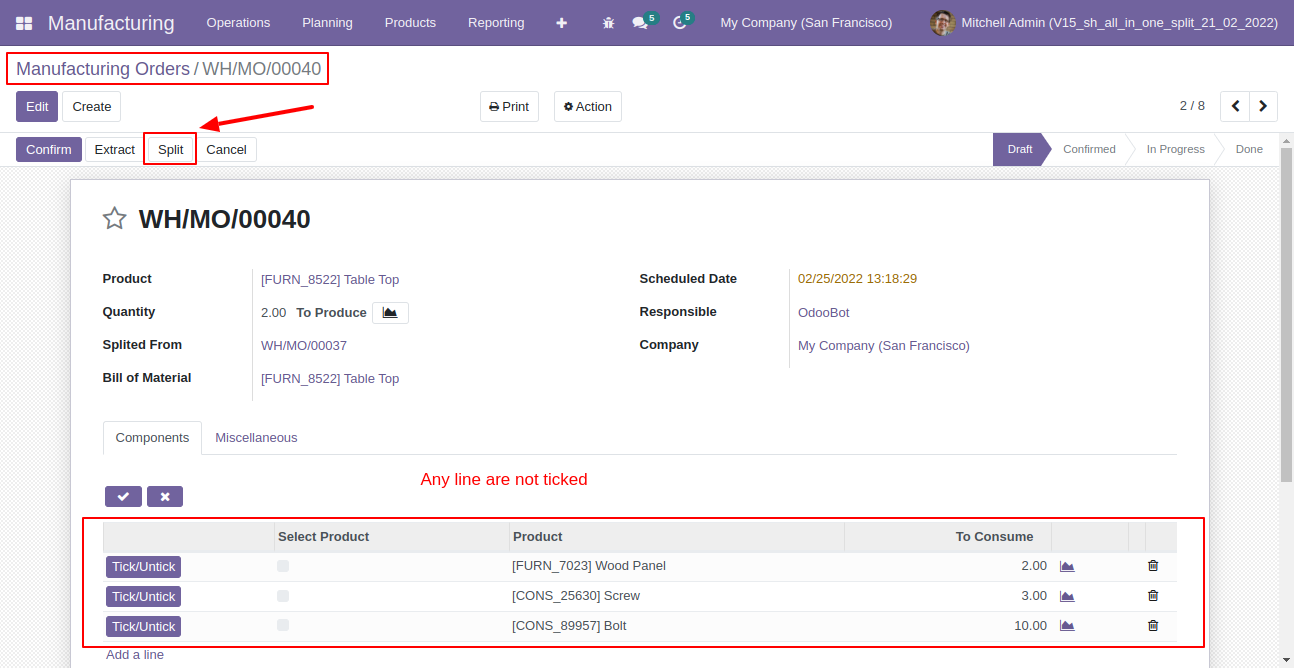Delete the Wood Panel line with trash icon
This screenshot has width=1294, height=668.
1153,566
